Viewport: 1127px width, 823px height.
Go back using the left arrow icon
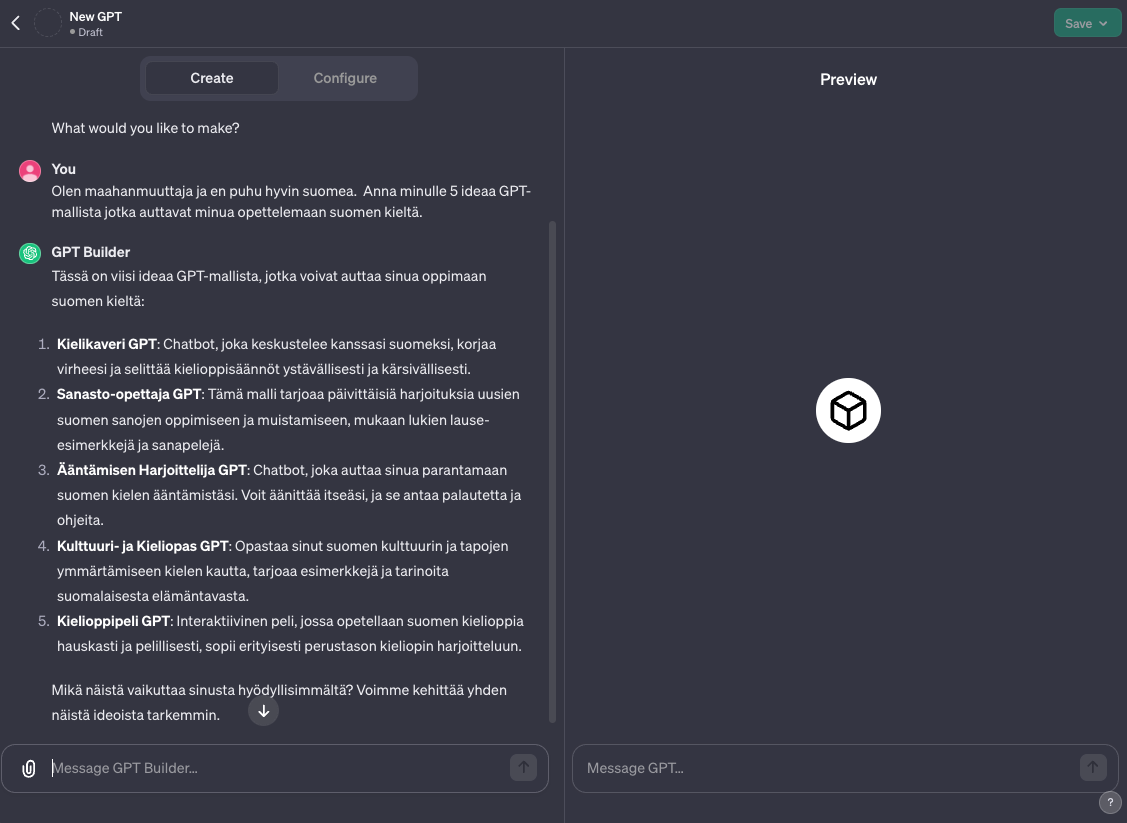[16, 23]
